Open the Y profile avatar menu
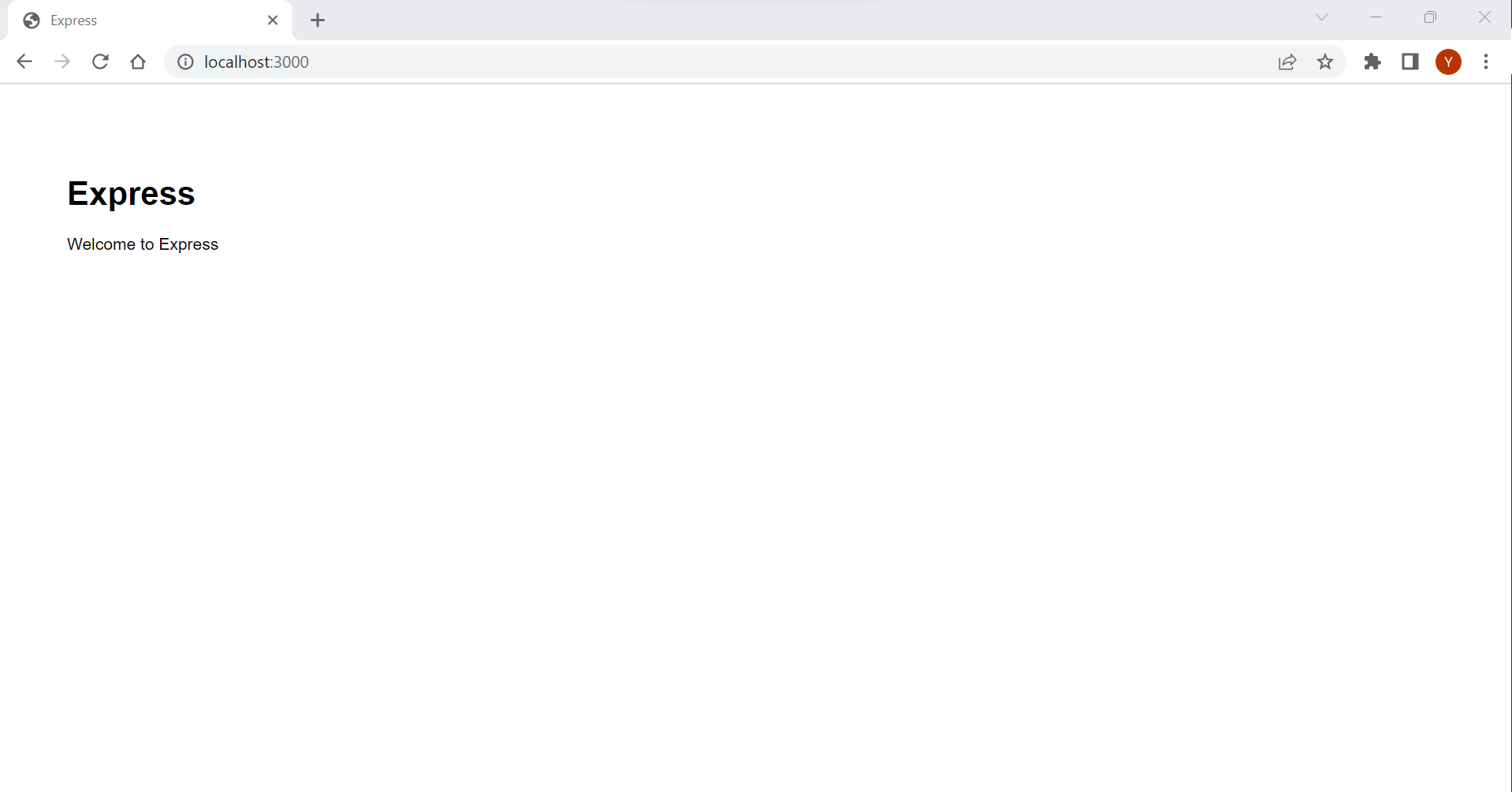 1448,61
